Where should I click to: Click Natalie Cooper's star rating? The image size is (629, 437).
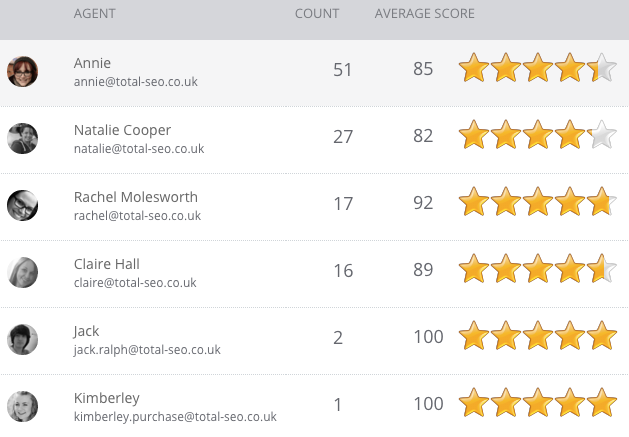click(537, 136)
